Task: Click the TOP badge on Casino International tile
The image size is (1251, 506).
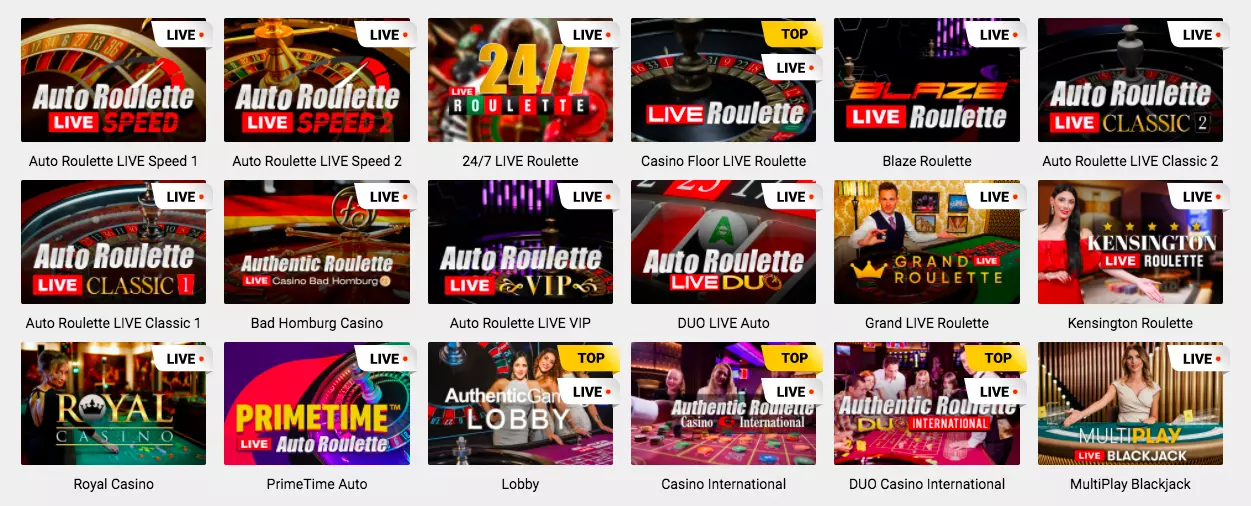Action: [x=793, y=358]
